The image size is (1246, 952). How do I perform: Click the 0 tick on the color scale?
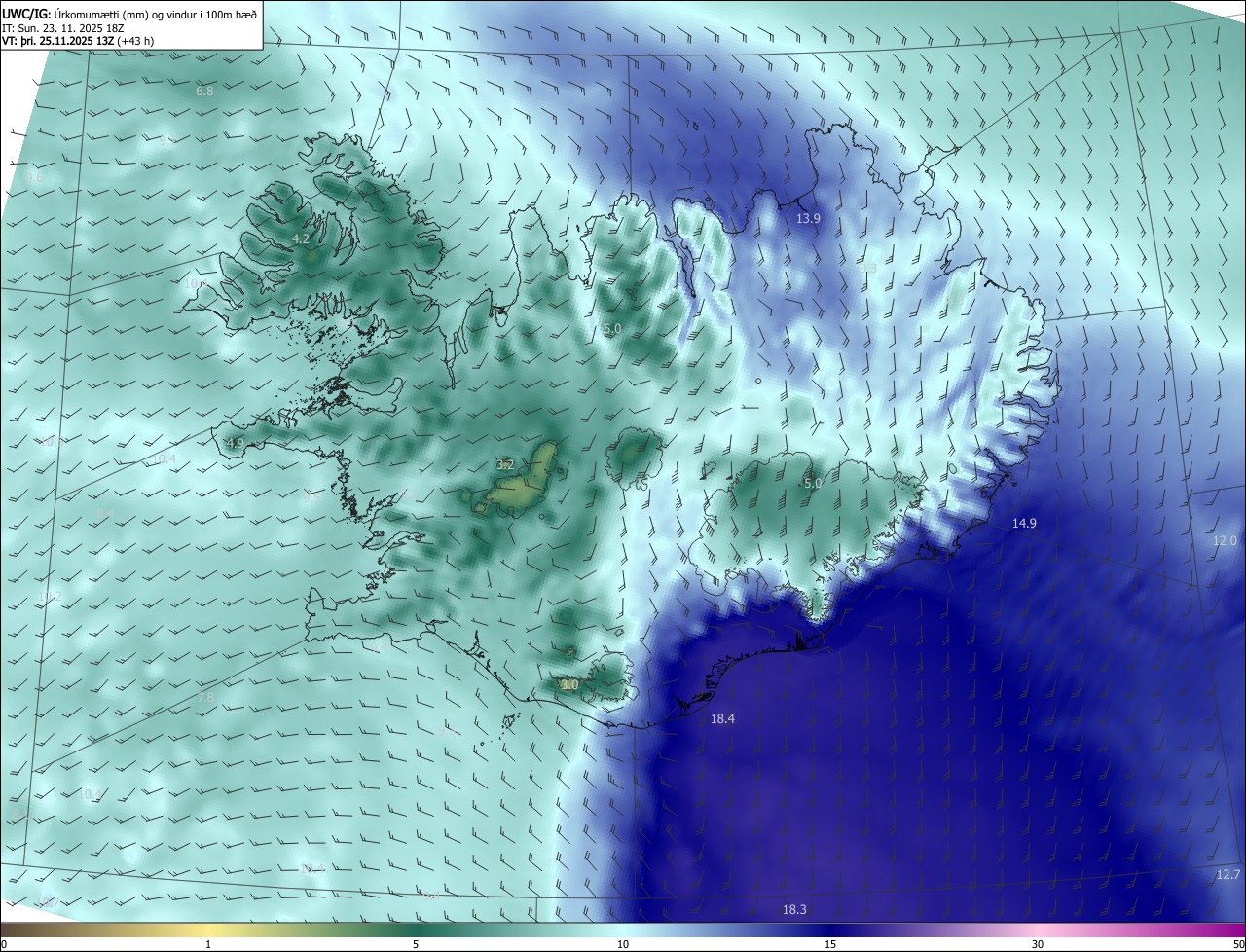pos(4,944)
